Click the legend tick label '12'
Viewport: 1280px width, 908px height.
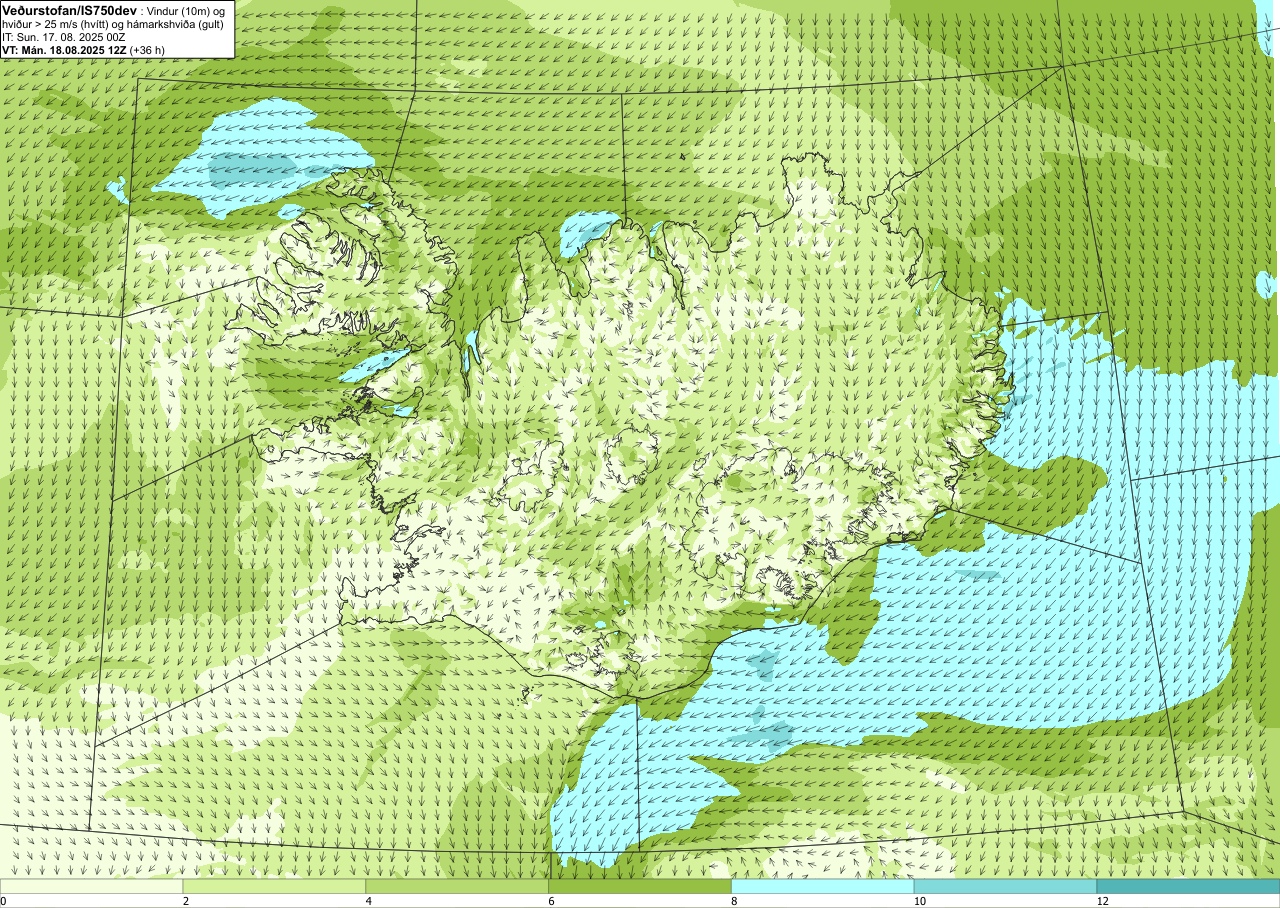pos(1101,901)
